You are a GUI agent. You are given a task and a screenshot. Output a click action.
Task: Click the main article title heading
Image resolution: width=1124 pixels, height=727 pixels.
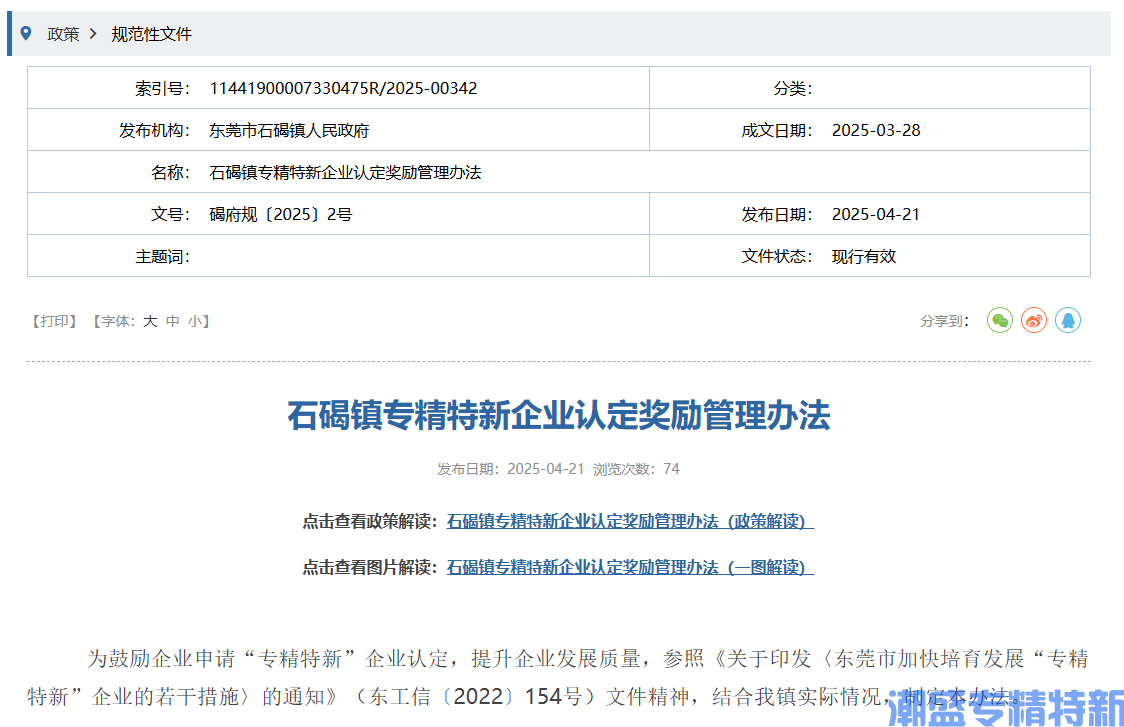tap(558, 416)
